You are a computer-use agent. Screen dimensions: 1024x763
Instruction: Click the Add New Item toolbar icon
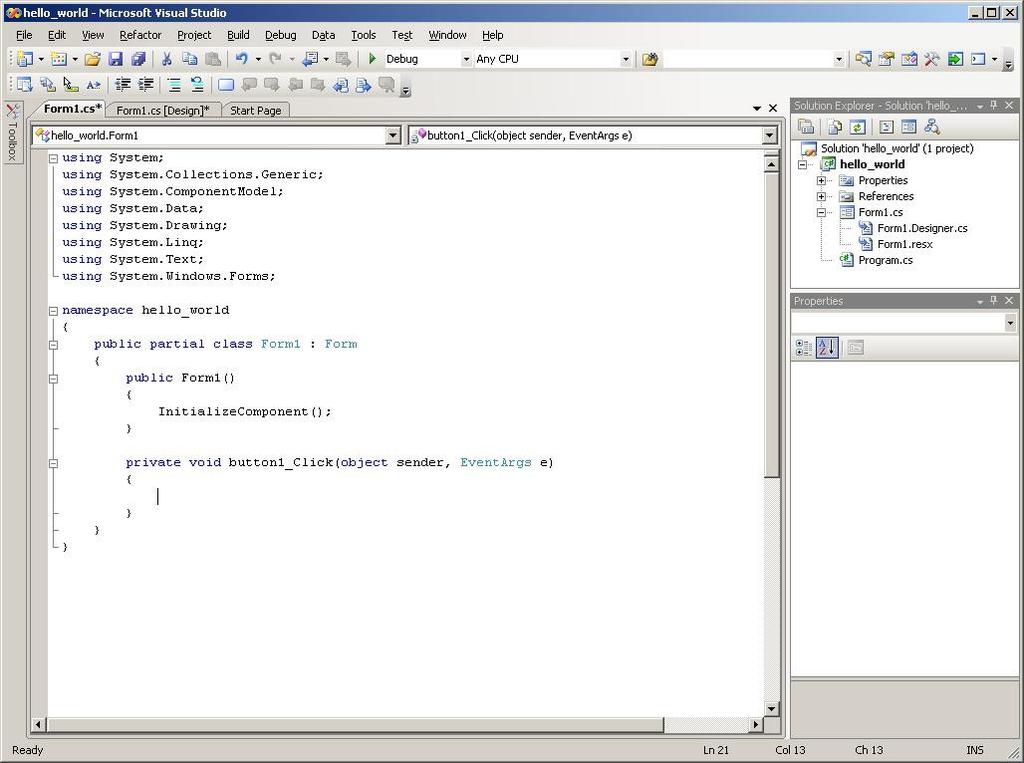pos(59,59)
